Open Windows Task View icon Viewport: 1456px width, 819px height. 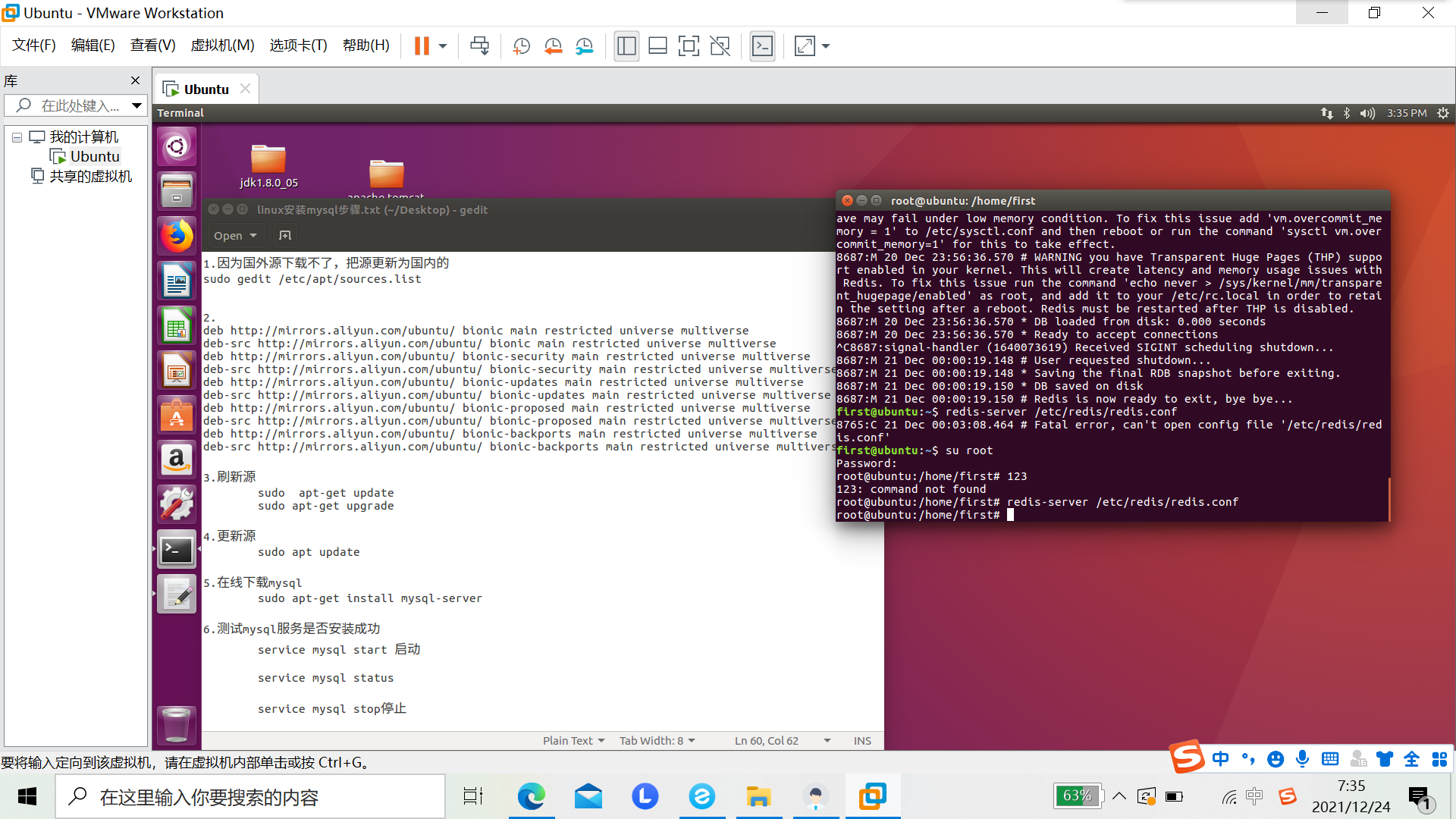click(473, 796)
